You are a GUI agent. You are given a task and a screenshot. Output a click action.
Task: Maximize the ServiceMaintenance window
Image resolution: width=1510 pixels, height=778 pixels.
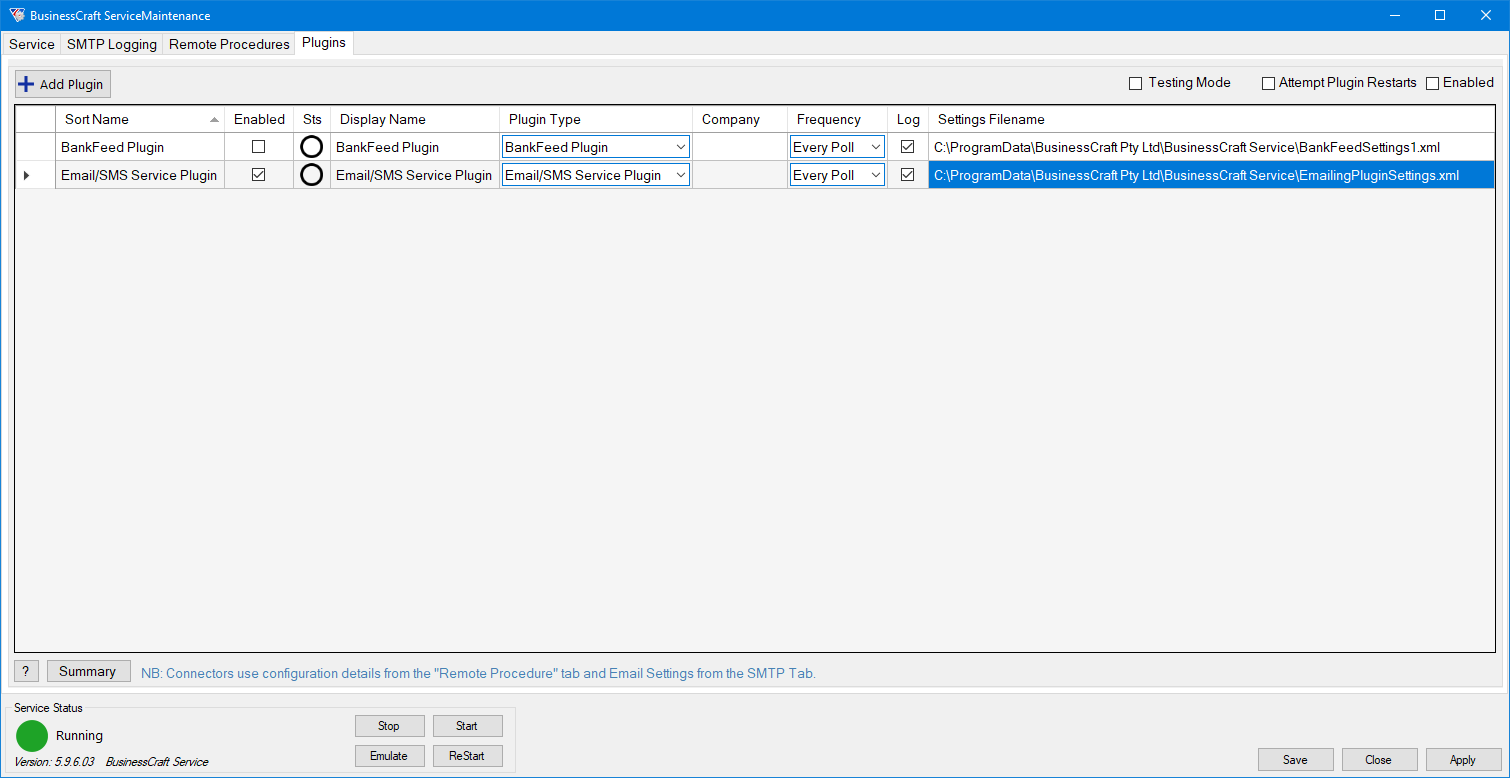point(1440,15)
